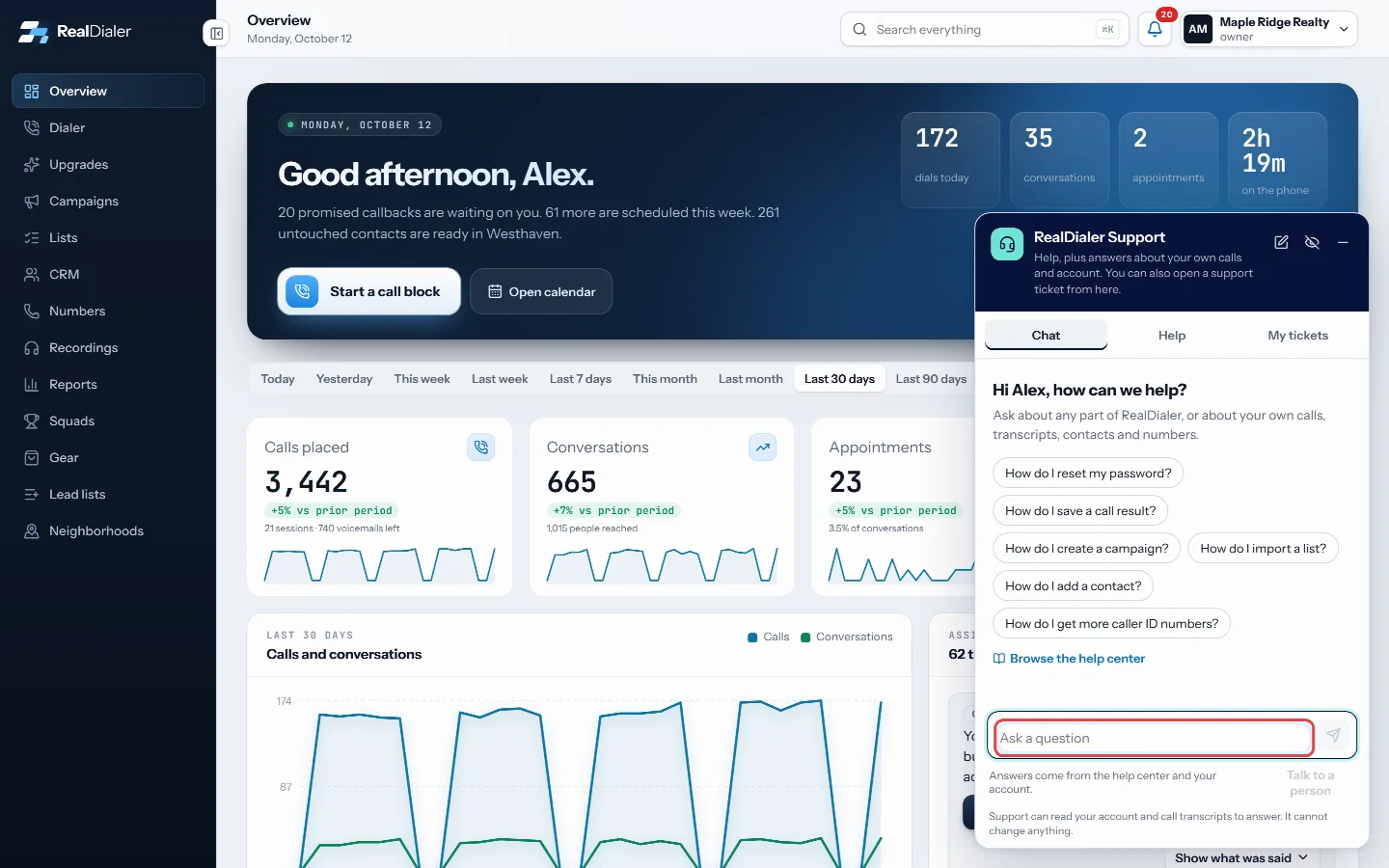Go to Lists in the sidebar
Viewport: 1389px width, 868px height.
coord(108,238)
